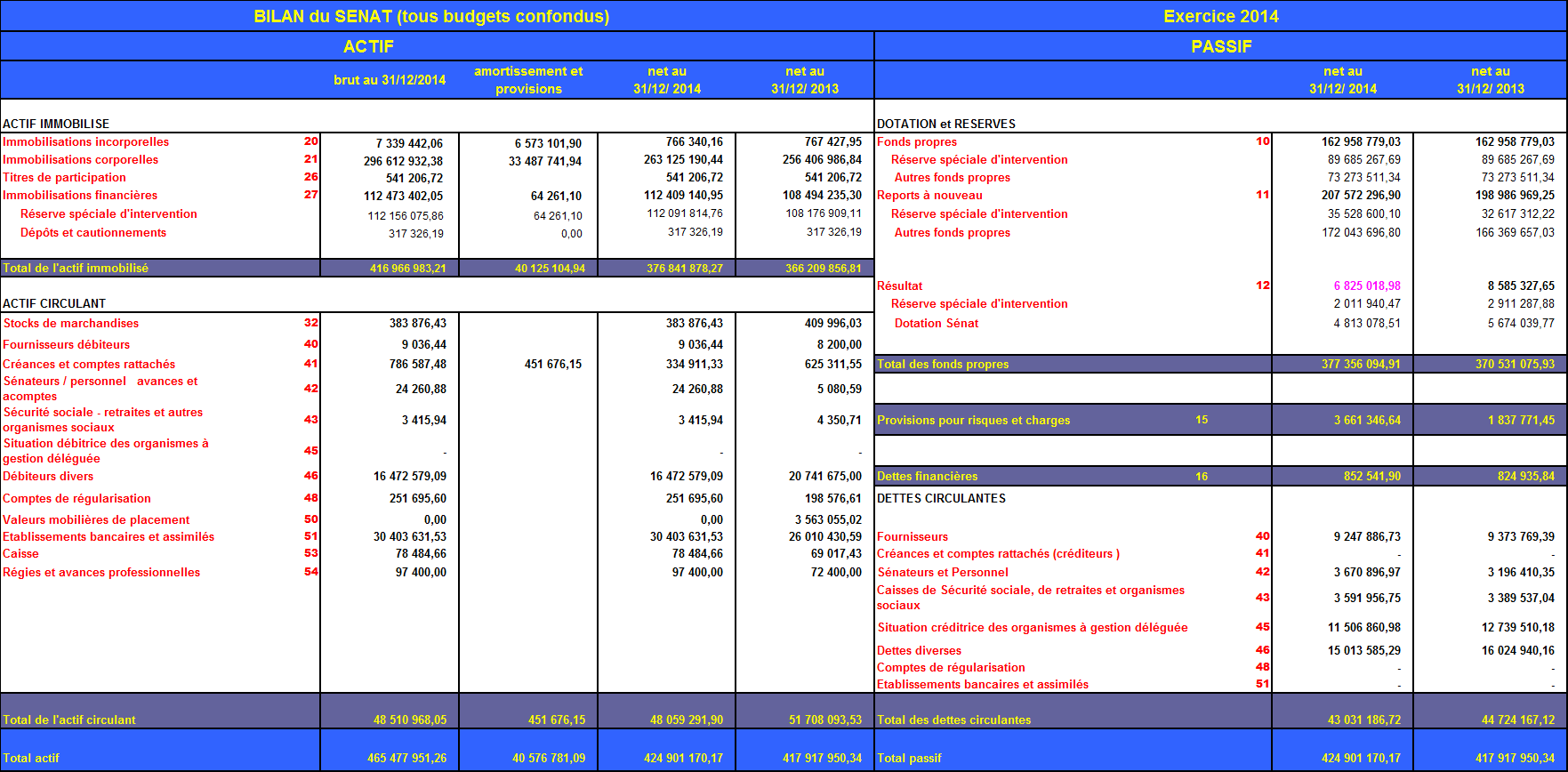Select the Débiteurs divers 2013 value 20 741 675,00
The width and height of the screenshot is (1568, 772).
824,476
